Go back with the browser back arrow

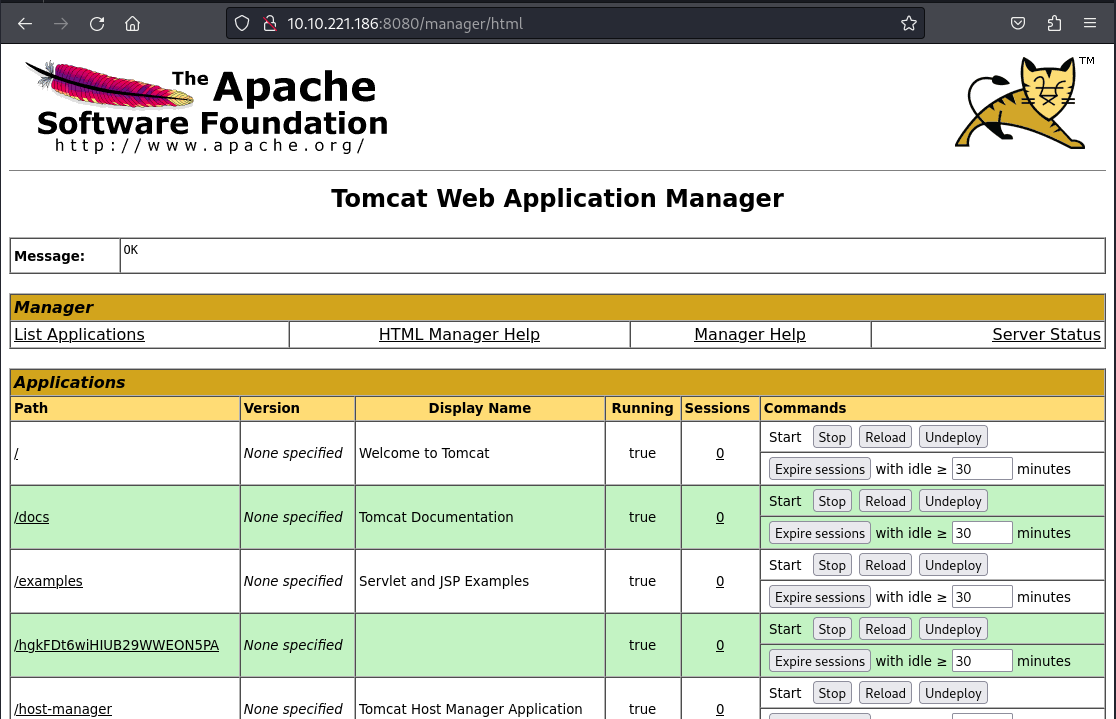point(25,23)
